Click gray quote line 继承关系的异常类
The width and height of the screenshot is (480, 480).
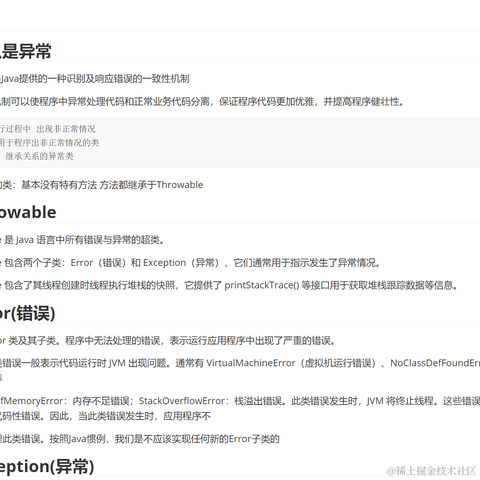pyautogui.click(x=39, y=156)
